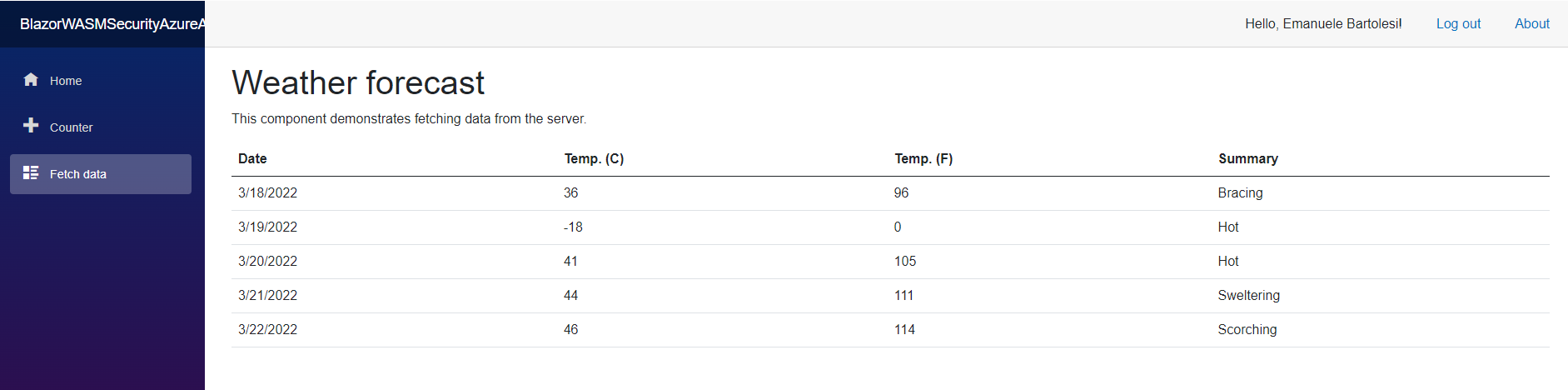The height and width of the screenshot is (390, 1568).
Task: Click the Home house icon
Action: tap(31, 80)
